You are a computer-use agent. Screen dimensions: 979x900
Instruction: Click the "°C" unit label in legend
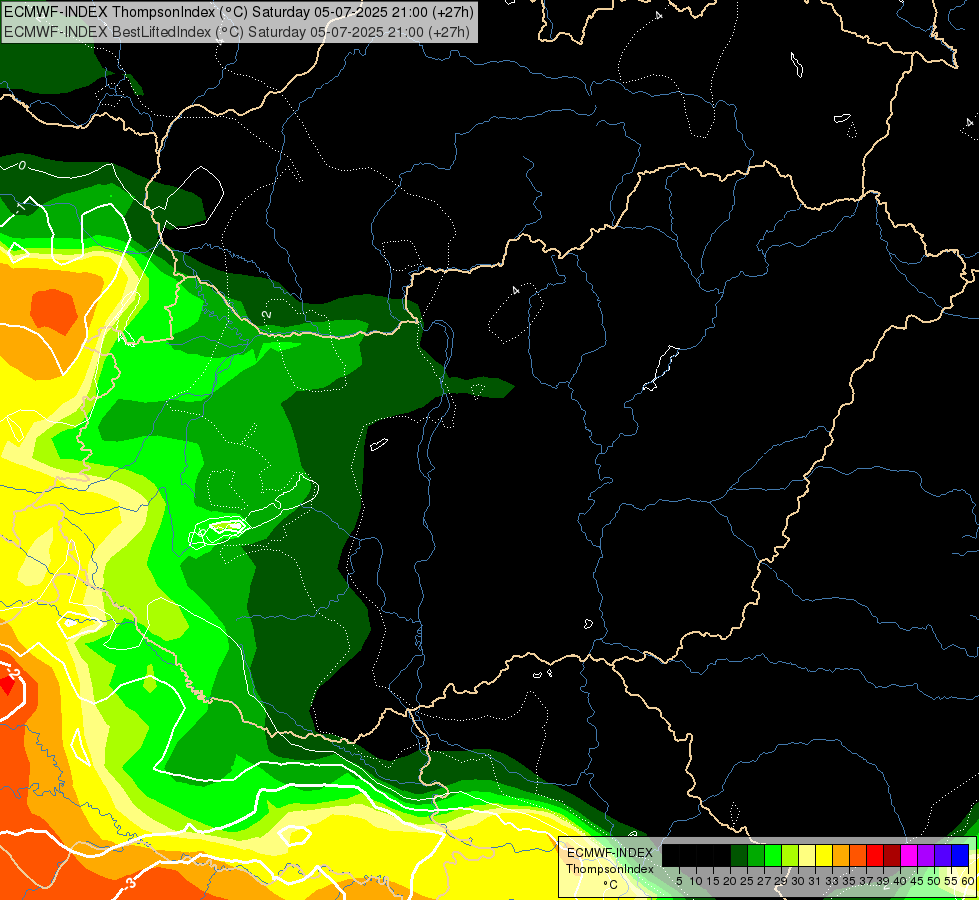(x=611, y=885)
